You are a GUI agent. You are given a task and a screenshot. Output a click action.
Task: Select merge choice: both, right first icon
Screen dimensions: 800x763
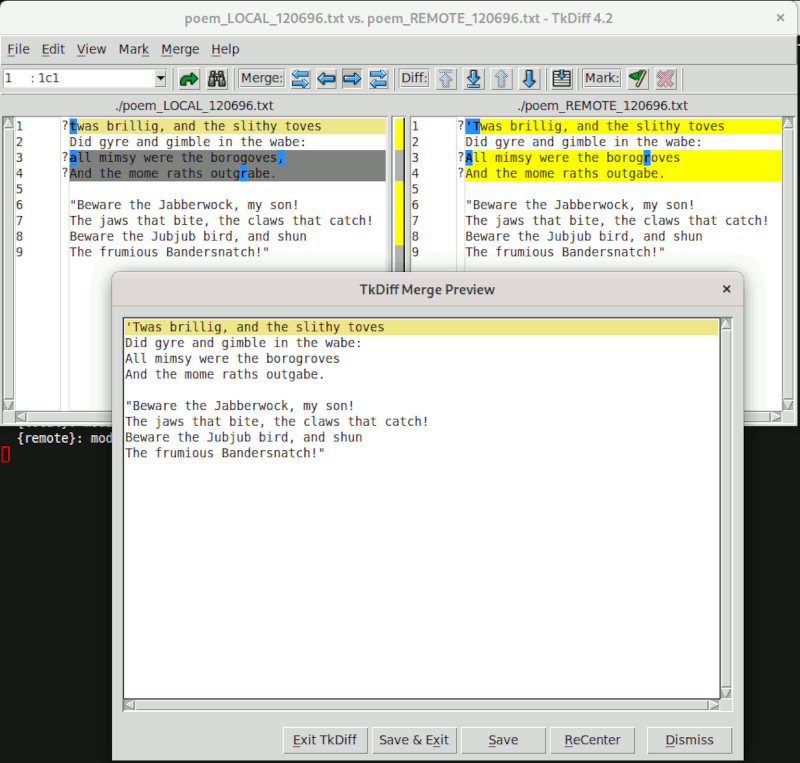(x=378, y=79)
